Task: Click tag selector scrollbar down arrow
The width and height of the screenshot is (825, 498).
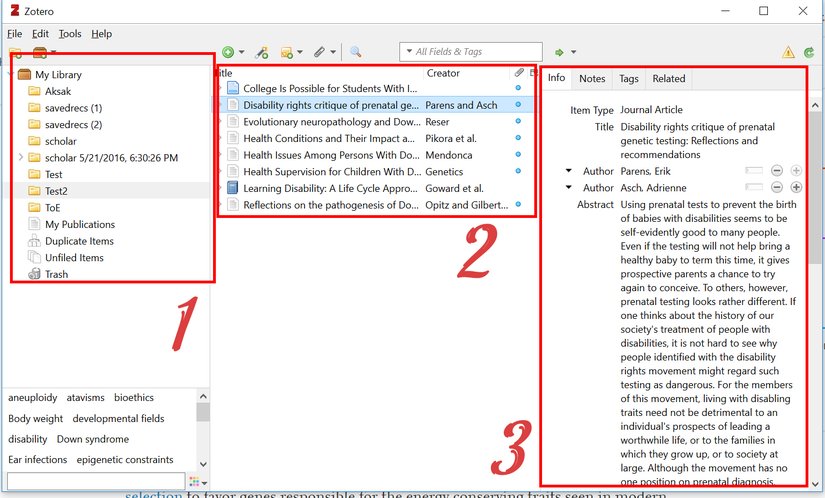Action: pos(203,464)
